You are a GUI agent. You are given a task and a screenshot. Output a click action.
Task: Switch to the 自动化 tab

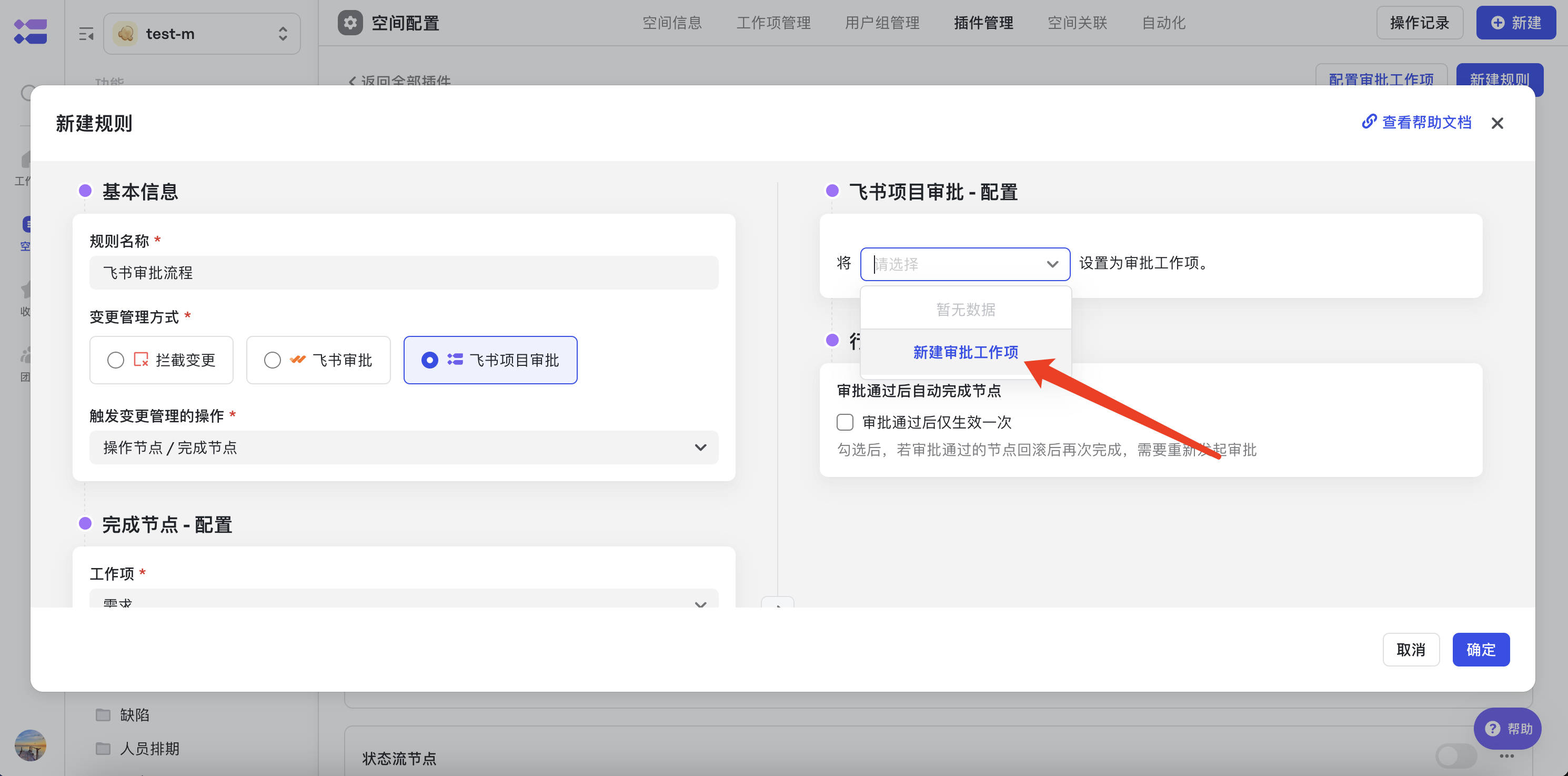[1163, 23]
